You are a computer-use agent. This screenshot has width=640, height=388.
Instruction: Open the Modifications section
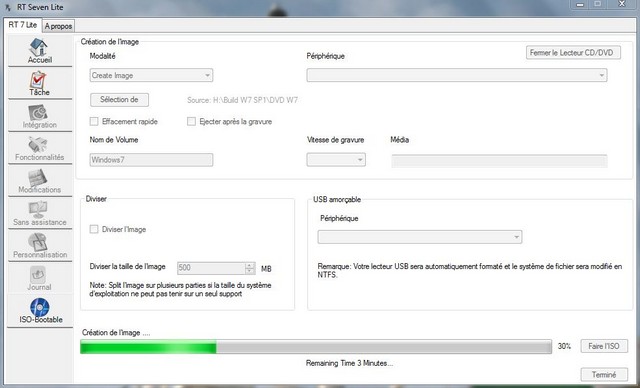coord(40,181)
